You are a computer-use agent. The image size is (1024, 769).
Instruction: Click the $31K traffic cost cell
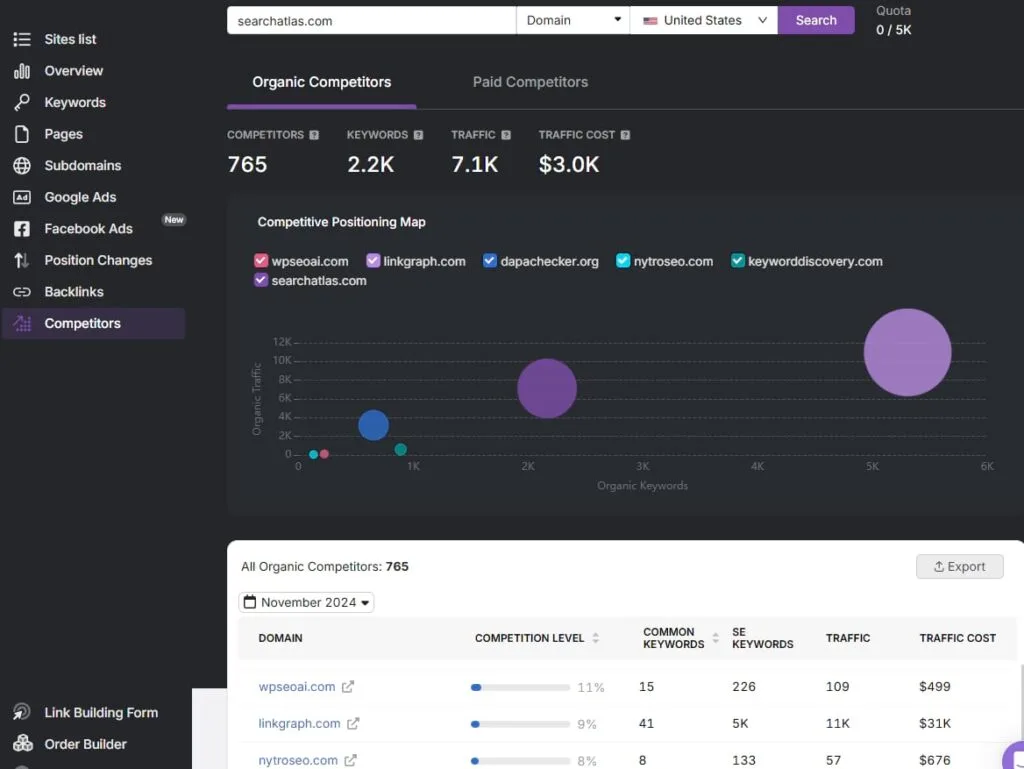[x=935, y=723]
